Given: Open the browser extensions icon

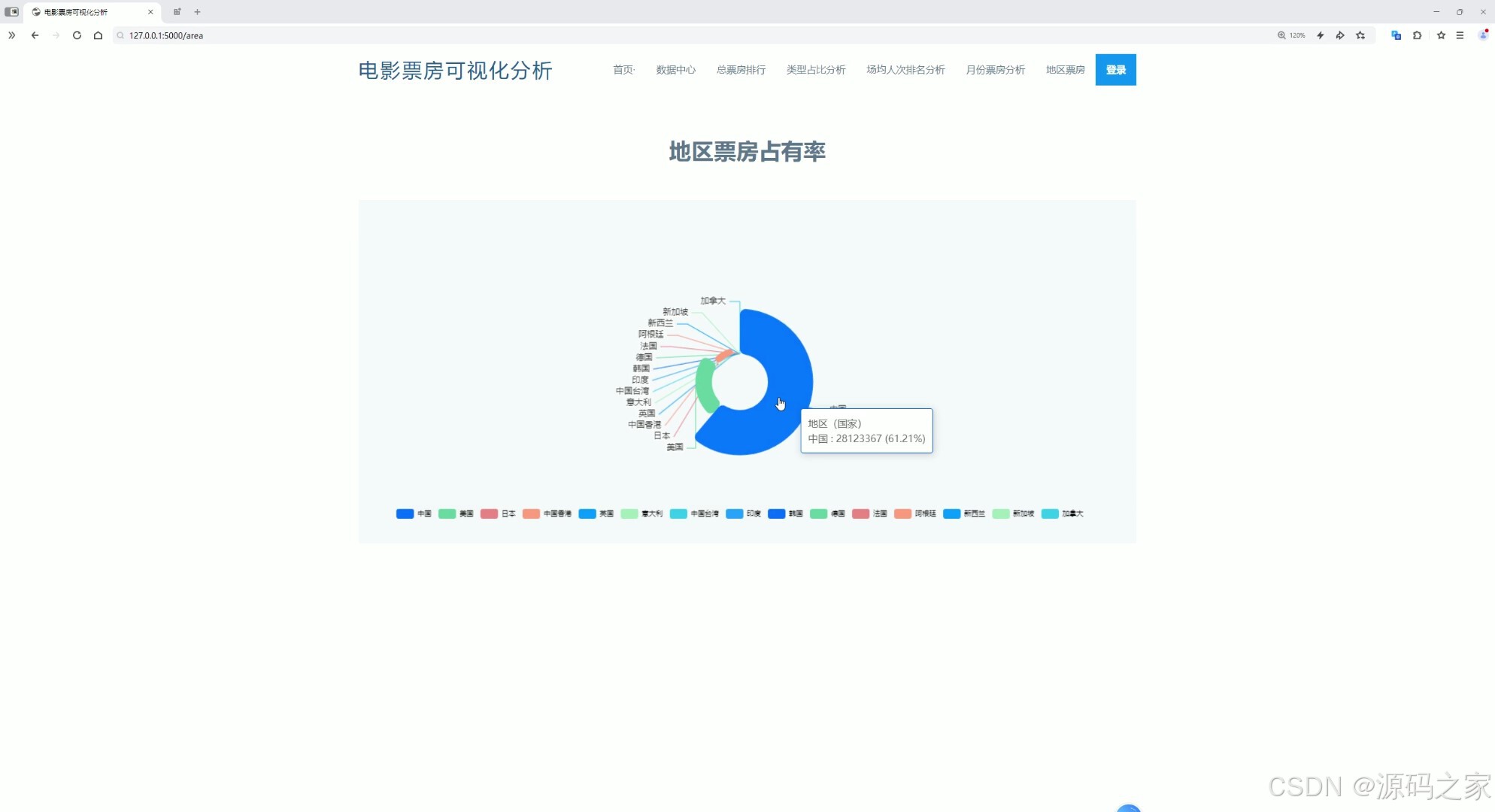Looking at the screenshot, I should [x=1417, y=35].
